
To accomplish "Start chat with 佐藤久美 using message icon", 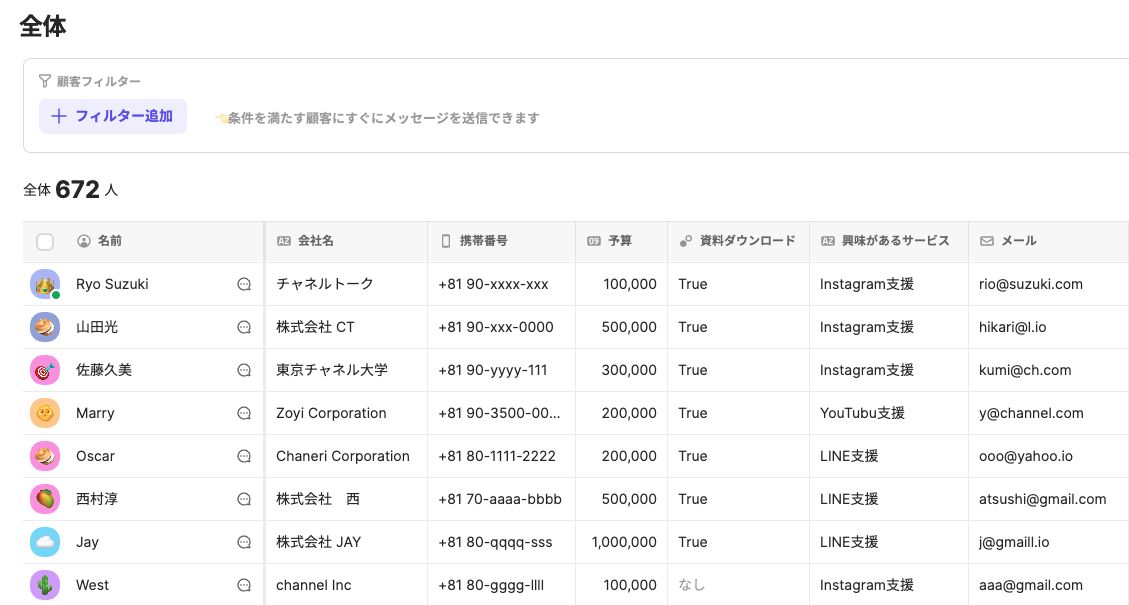I will tap(244, 370).
